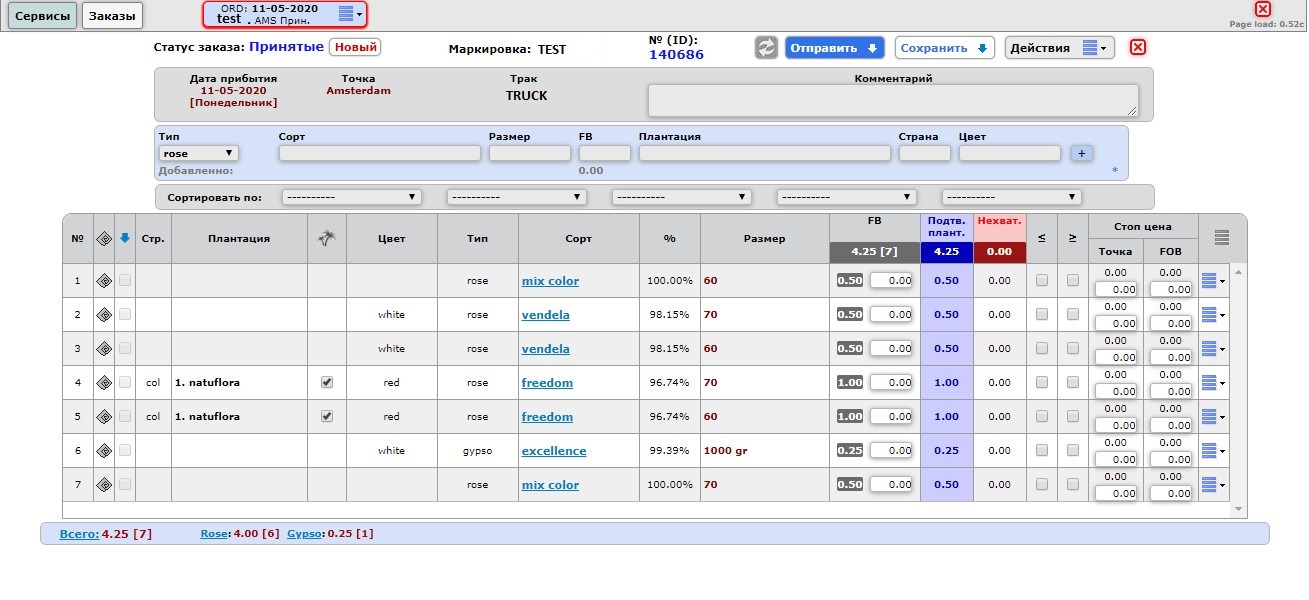This screenshot has width=1309, height=600.
Task: Click the diamond icon in row 1
Action: [x=103, y=281]
